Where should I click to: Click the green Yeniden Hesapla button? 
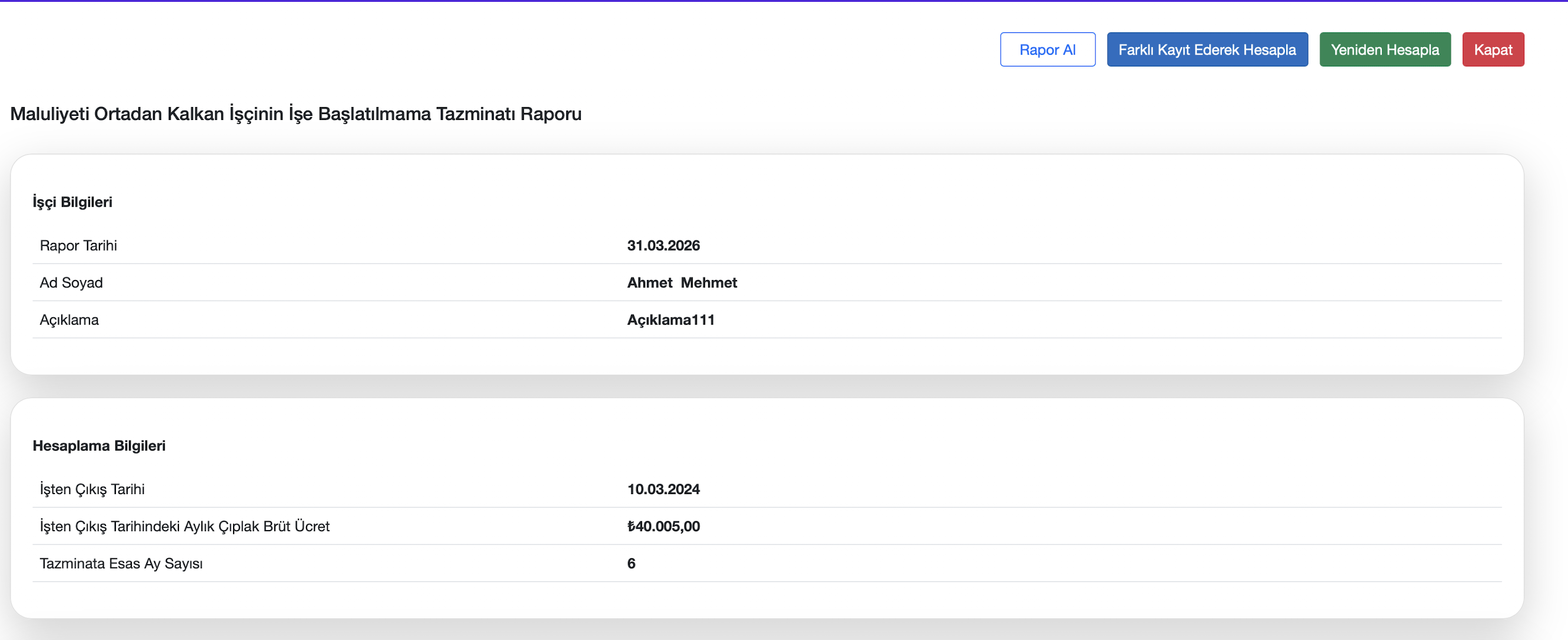click(1384, 50)
